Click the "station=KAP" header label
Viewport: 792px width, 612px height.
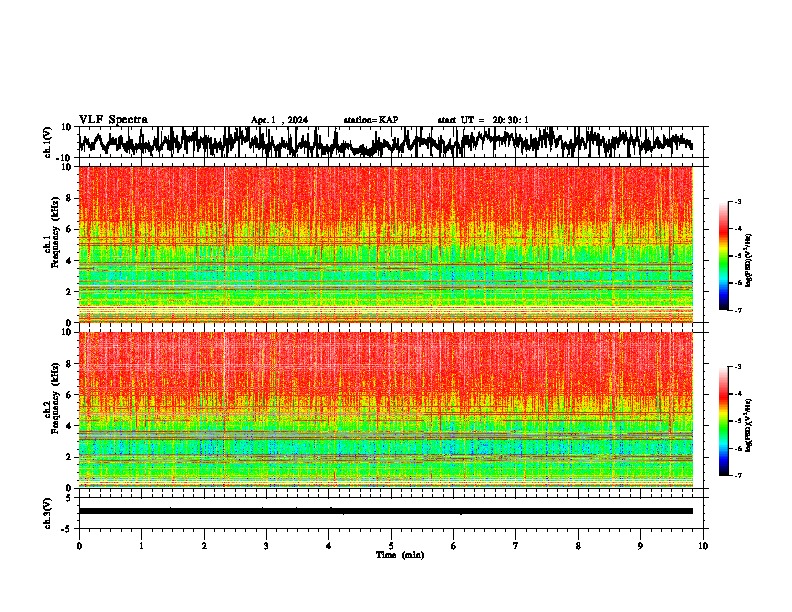(x=371, y=120)
